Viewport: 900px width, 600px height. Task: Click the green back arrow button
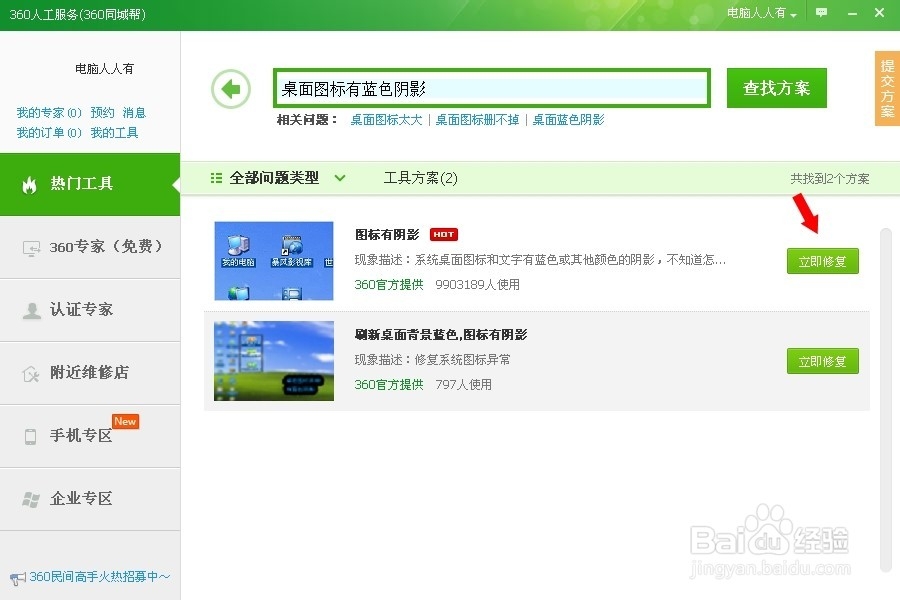[x=231, y=89]
